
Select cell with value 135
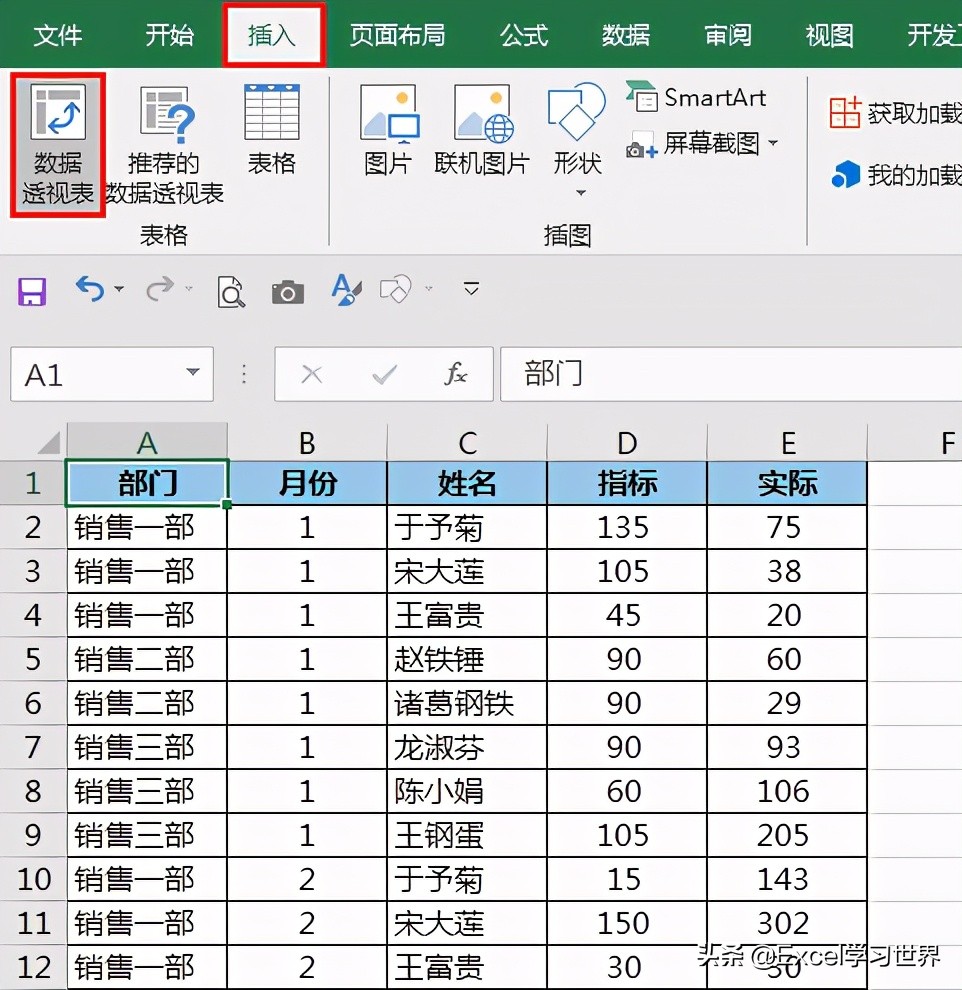click(x=627, y=527)
